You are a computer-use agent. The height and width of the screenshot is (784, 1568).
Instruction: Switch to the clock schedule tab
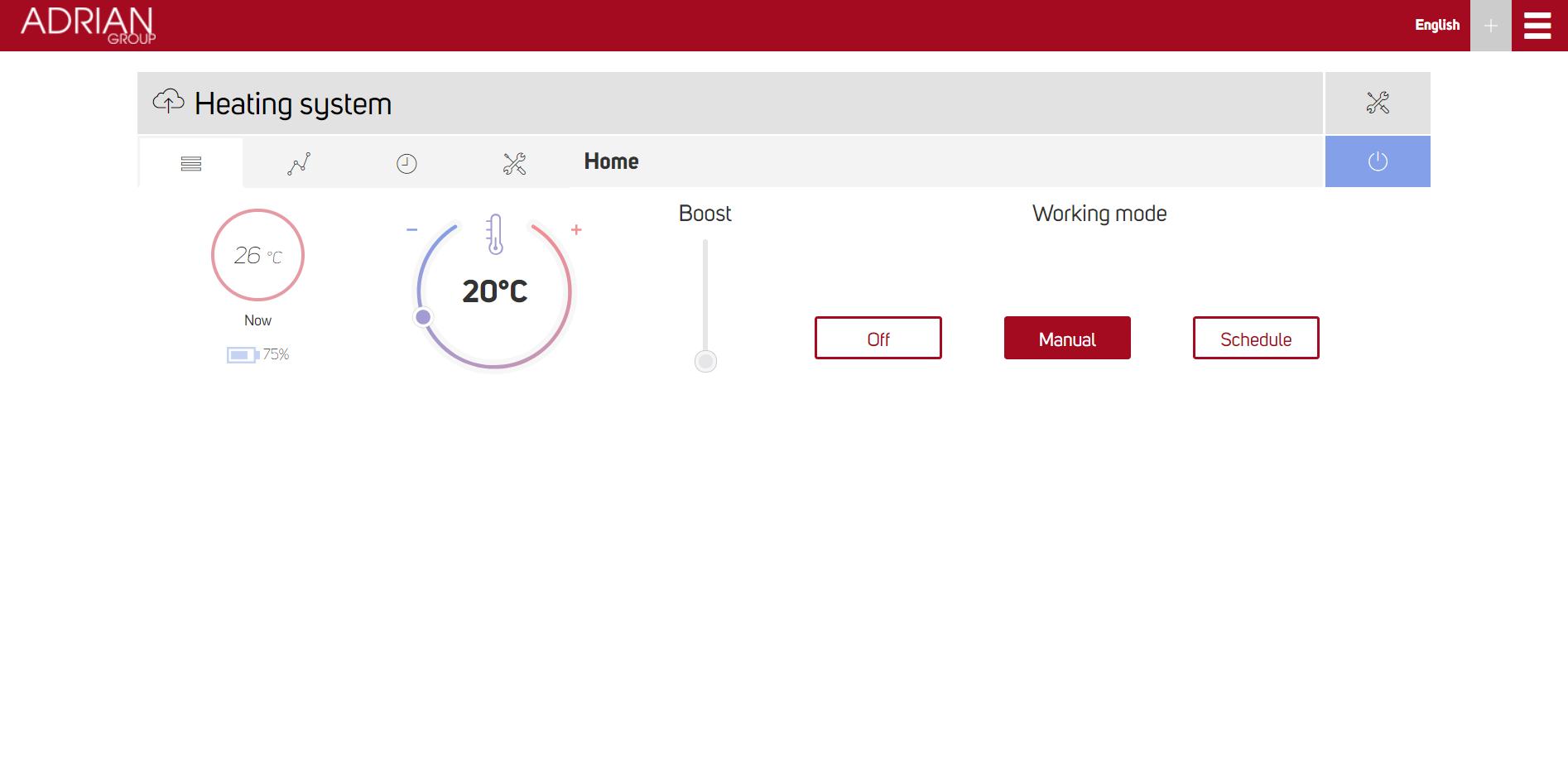pyautogui.click(x=406, y=163)
